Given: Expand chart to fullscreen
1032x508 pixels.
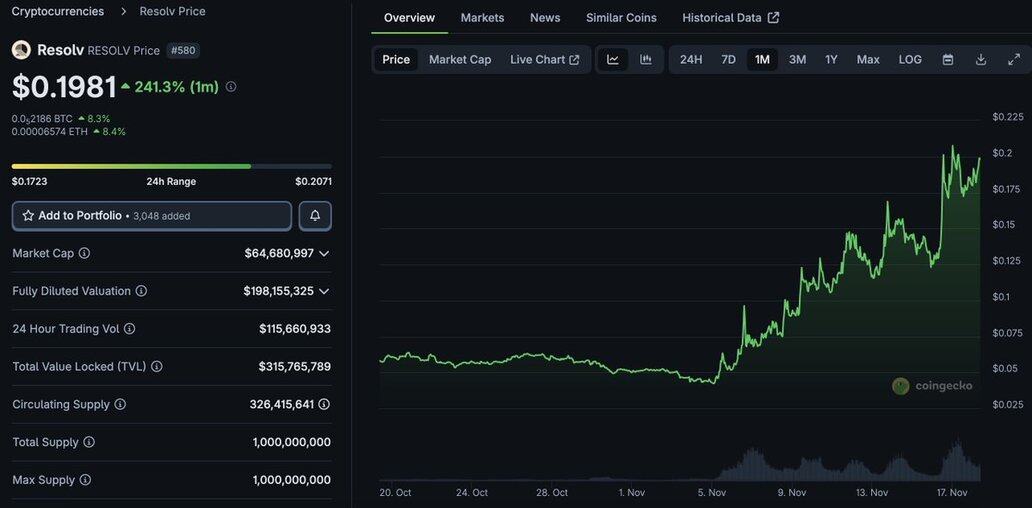Looking at the screenshot, I should [1014, 60].
